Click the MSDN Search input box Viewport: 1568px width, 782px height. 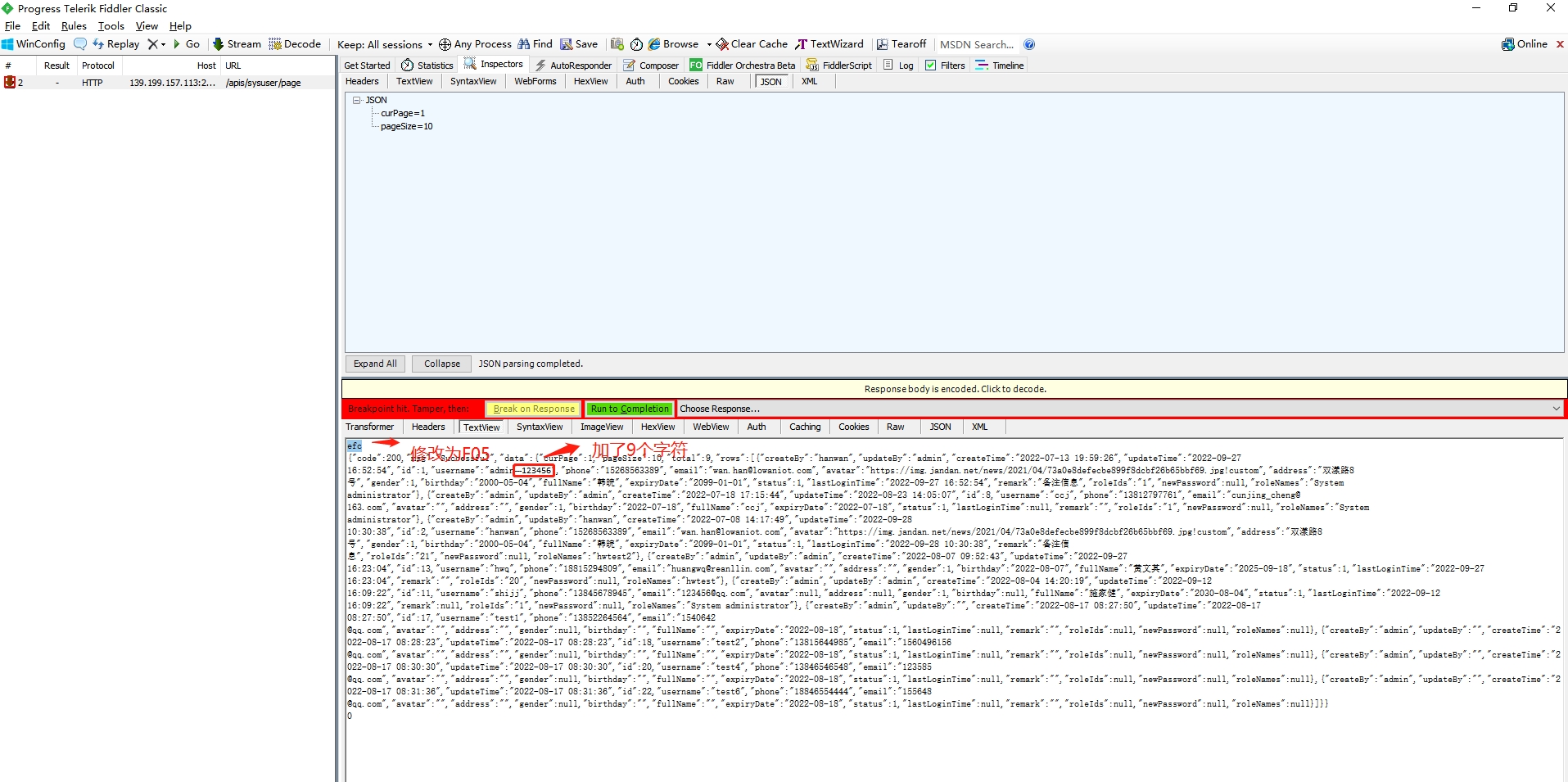(x=977, y=44)
